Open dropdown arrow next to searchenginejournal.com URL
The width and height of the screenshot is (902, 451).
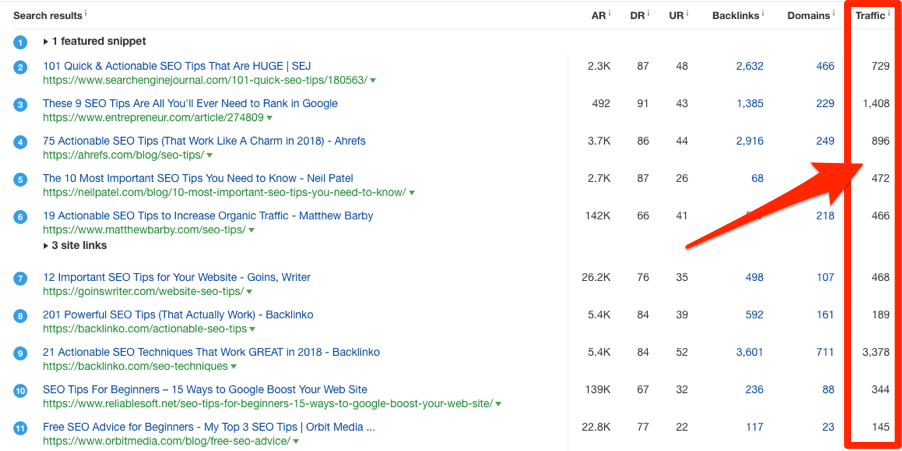(373, 81)
